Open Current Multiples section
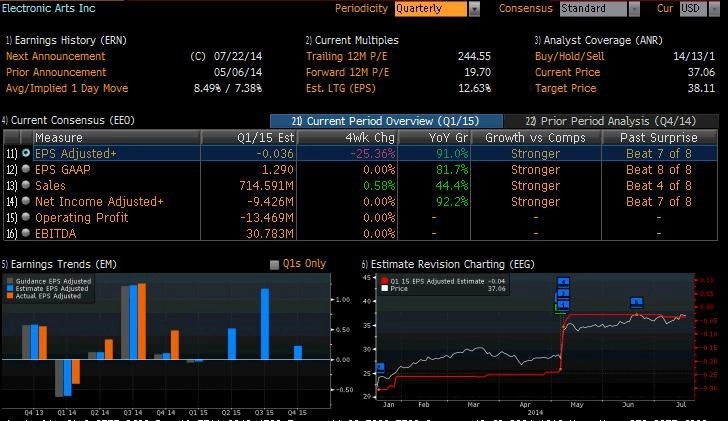This screenshot has height=421, width=728. tap(352, 40)
